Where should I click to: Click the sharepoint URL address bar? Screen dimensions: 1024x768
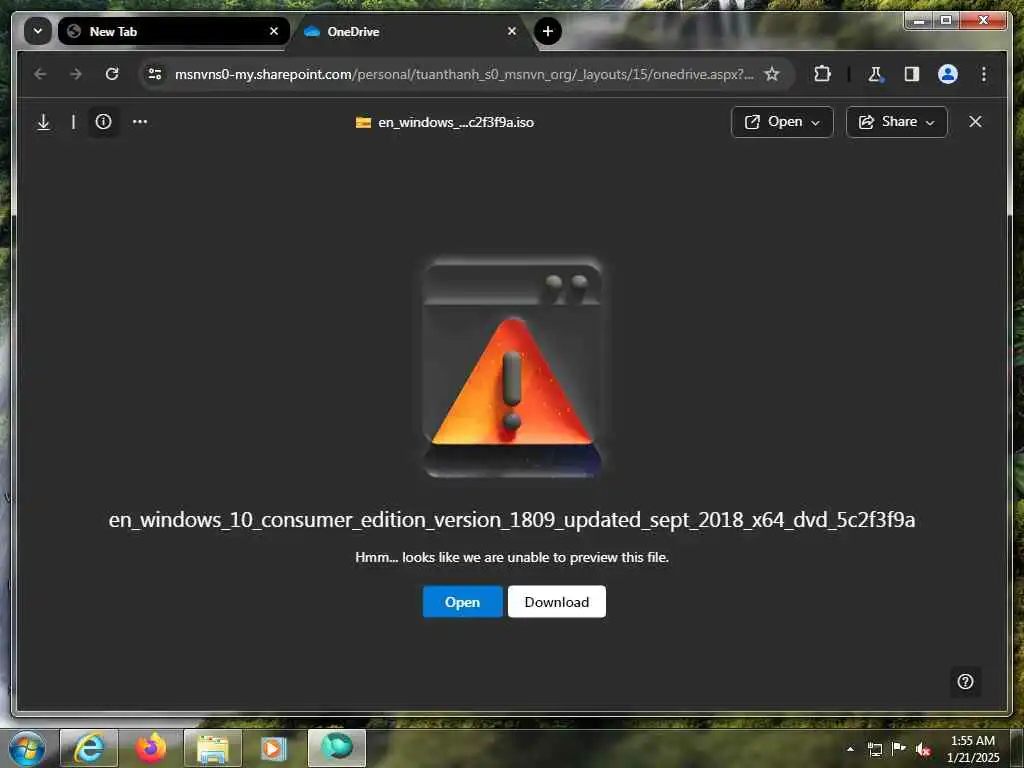click(464, 74)
